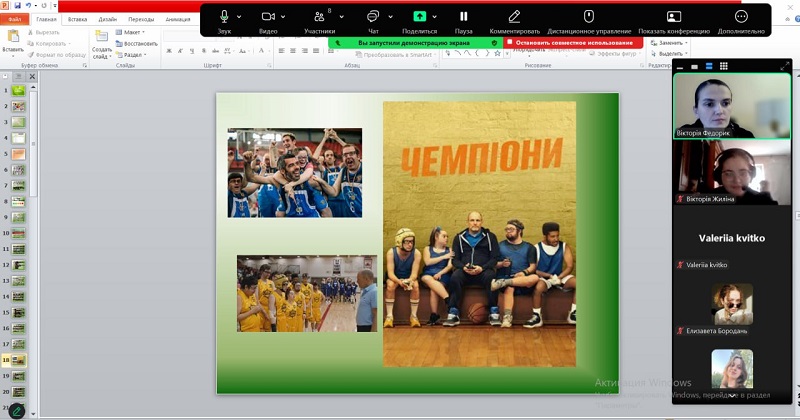
Task: Expand Zoom video panel to full screen
Action: (x=784, y=66)
